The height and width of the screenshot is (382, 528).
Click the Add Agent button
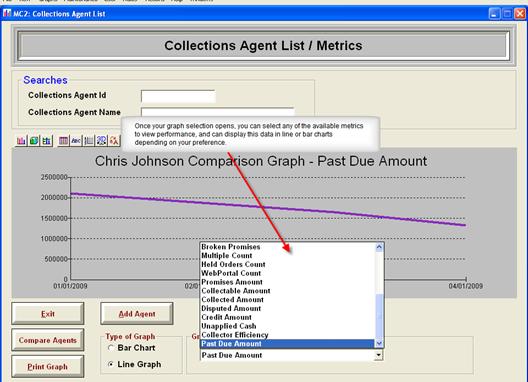pos(137,314)
